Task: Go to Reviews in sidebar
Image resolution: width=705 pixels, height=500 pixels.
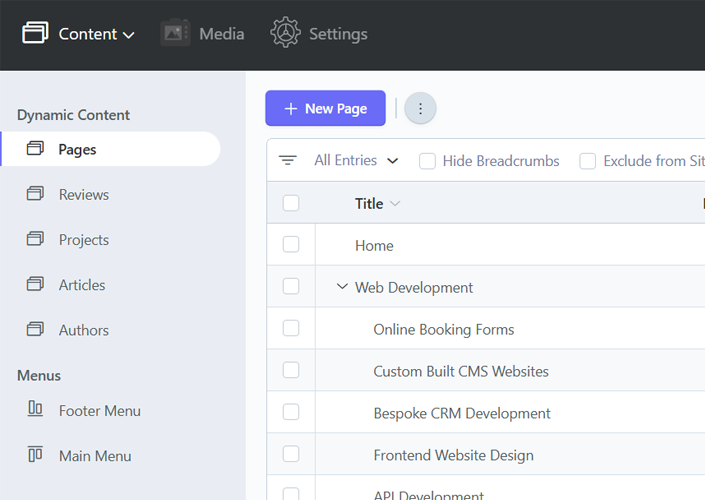Action: [x=84, y=195]
